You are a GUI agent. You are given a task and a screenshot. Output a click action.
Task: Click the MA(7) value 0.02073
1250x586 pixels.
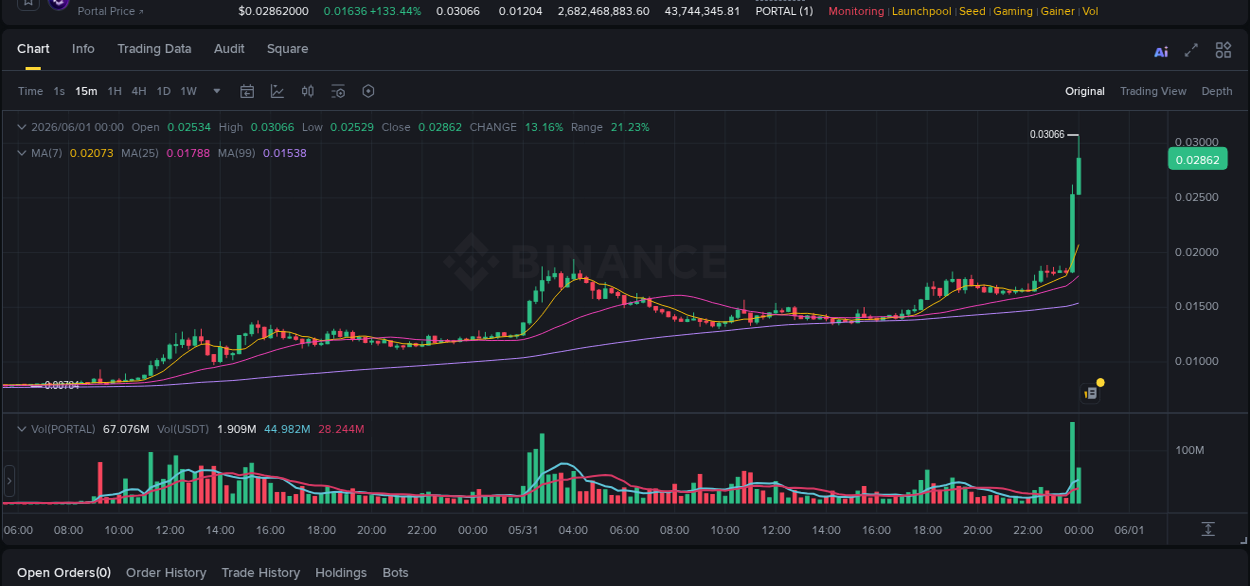[x=91, y=153]
